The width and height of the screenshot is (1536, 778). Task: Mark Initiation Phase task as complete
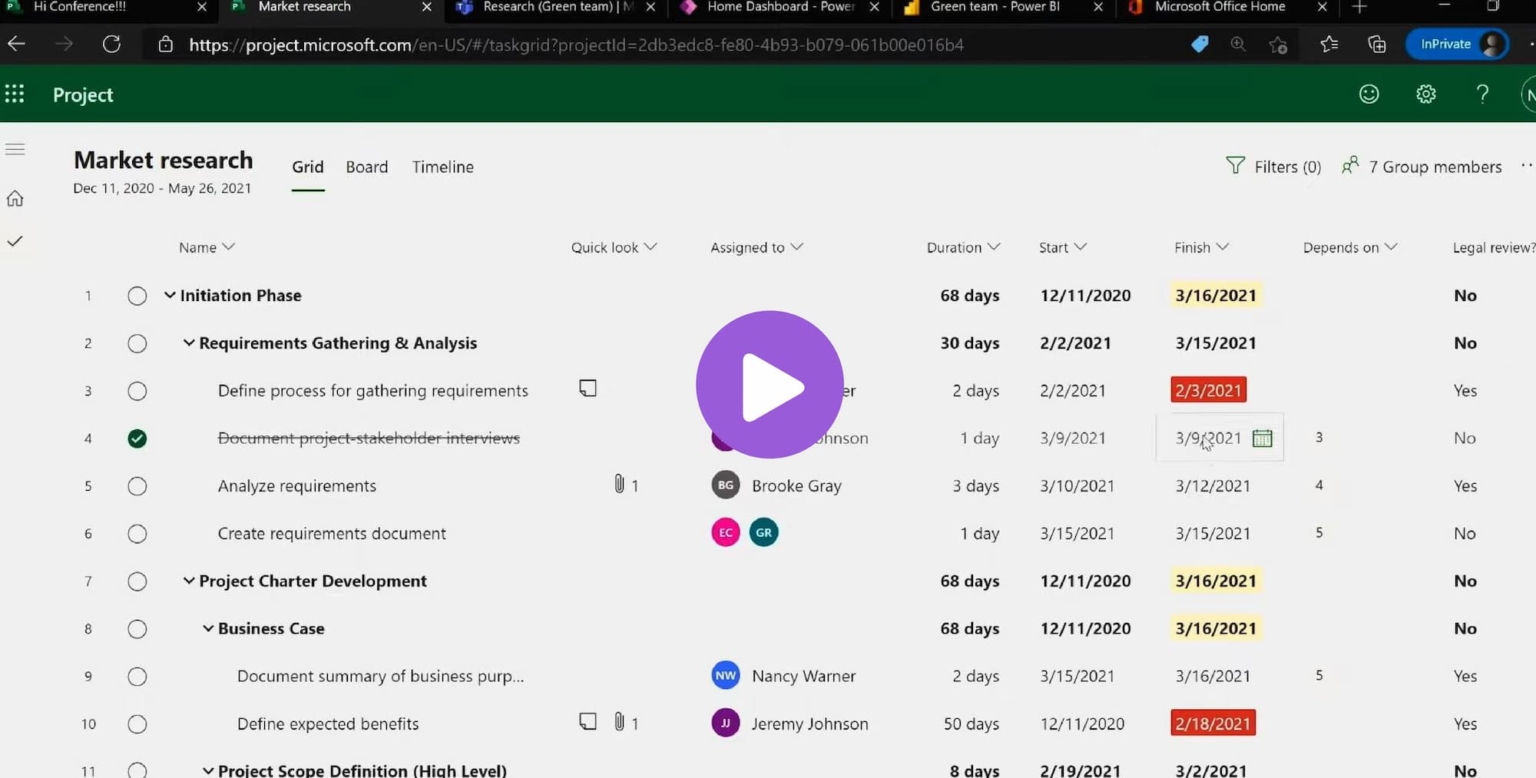pos(137,296)
